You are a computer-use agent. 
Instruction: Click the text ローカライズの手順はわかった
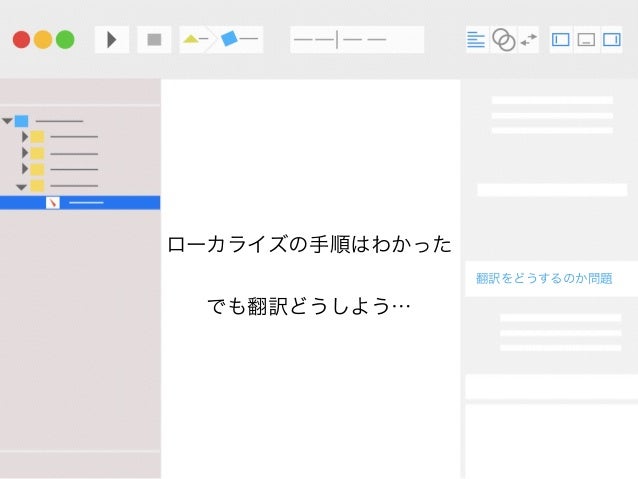tap(310, 244)
